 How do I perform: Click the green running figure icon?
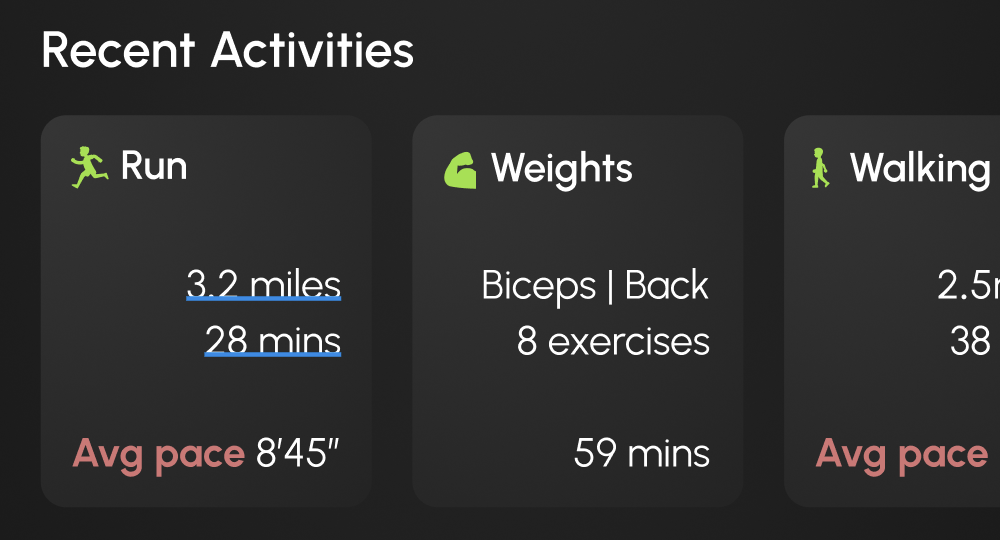89,167
